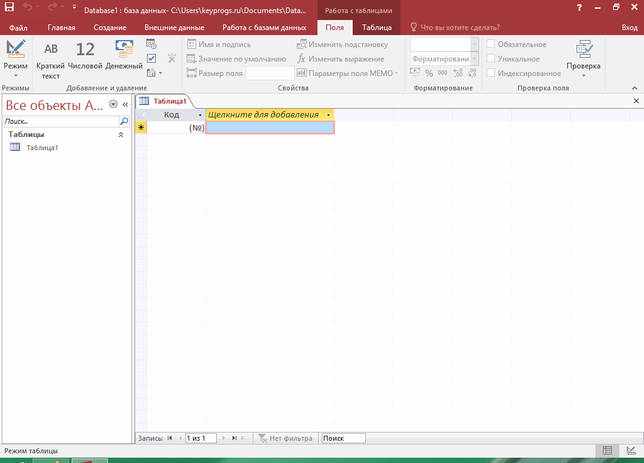Switch to the Таблица ribbon tab

(x=377, y=28)
